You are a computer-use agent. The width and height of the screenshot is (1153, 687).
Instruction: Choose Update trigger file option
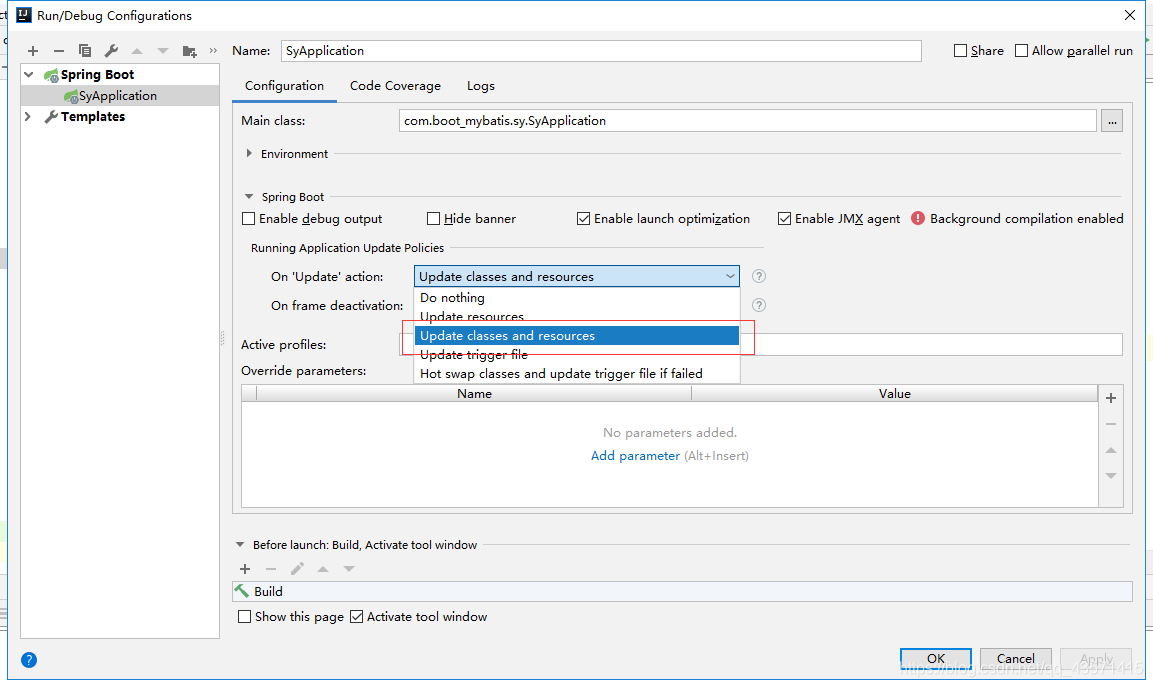point(576,355)
